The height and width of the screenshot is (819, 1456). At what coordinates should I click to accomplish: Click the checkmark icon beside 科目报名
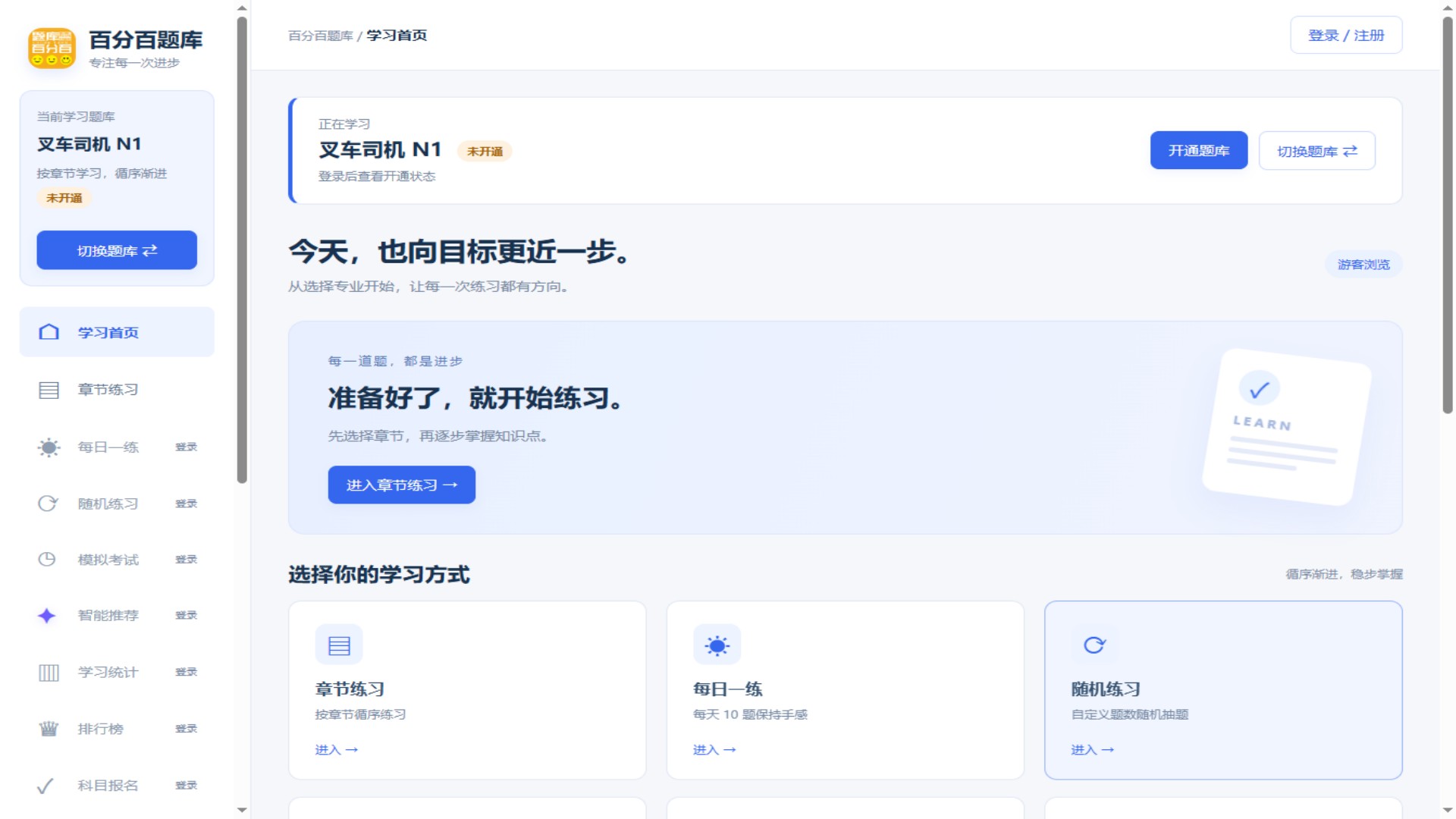(x=45, y=786)
